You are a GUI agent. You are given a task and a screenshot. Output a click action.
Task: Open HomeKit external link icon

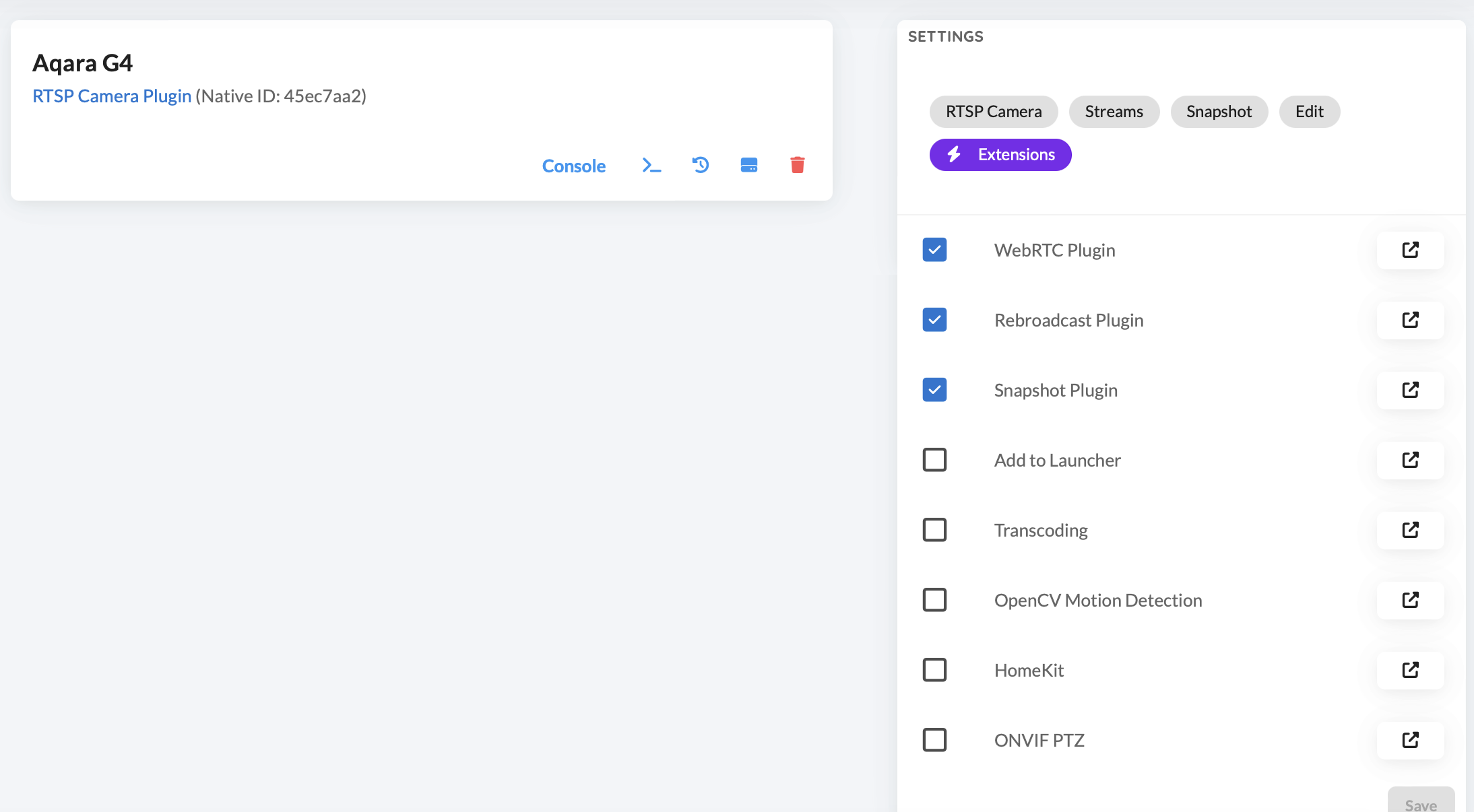1410,671
